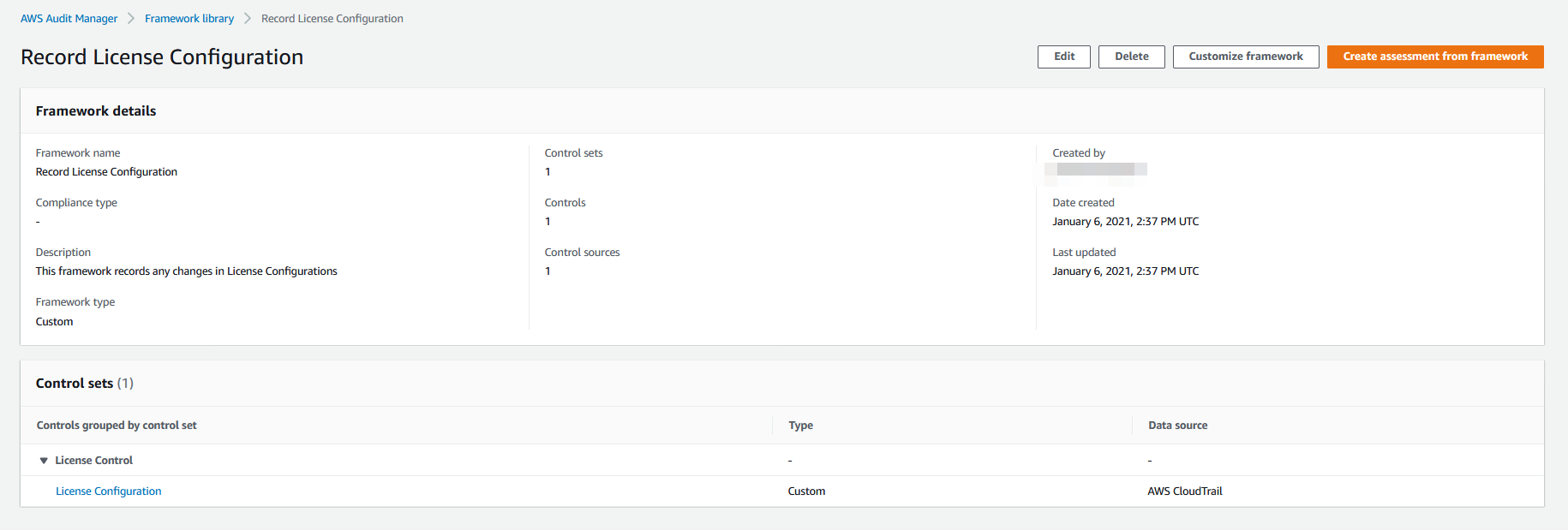Image resolution: width=1568 pixels, height=530 pixels.
Task: Select the AWS CloudTrail data source cell
Action: pyautogui.click(x=1185, y=491)
